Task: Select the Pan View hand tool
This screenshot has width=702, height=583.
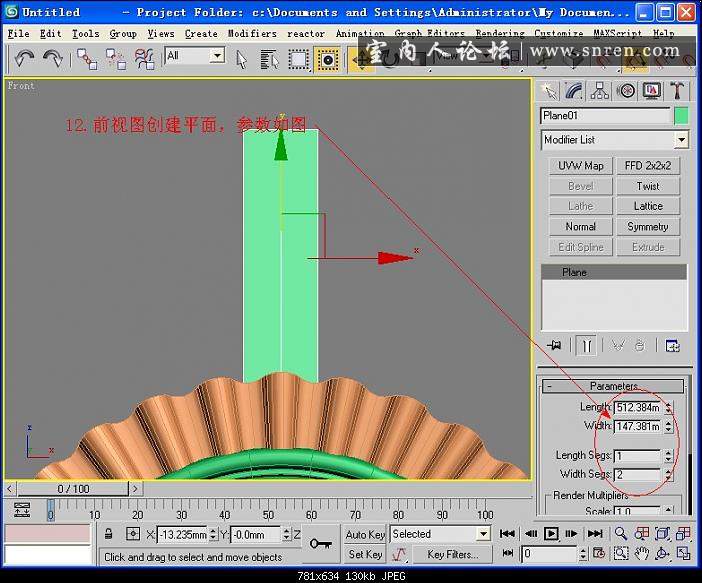Action: 642,554
